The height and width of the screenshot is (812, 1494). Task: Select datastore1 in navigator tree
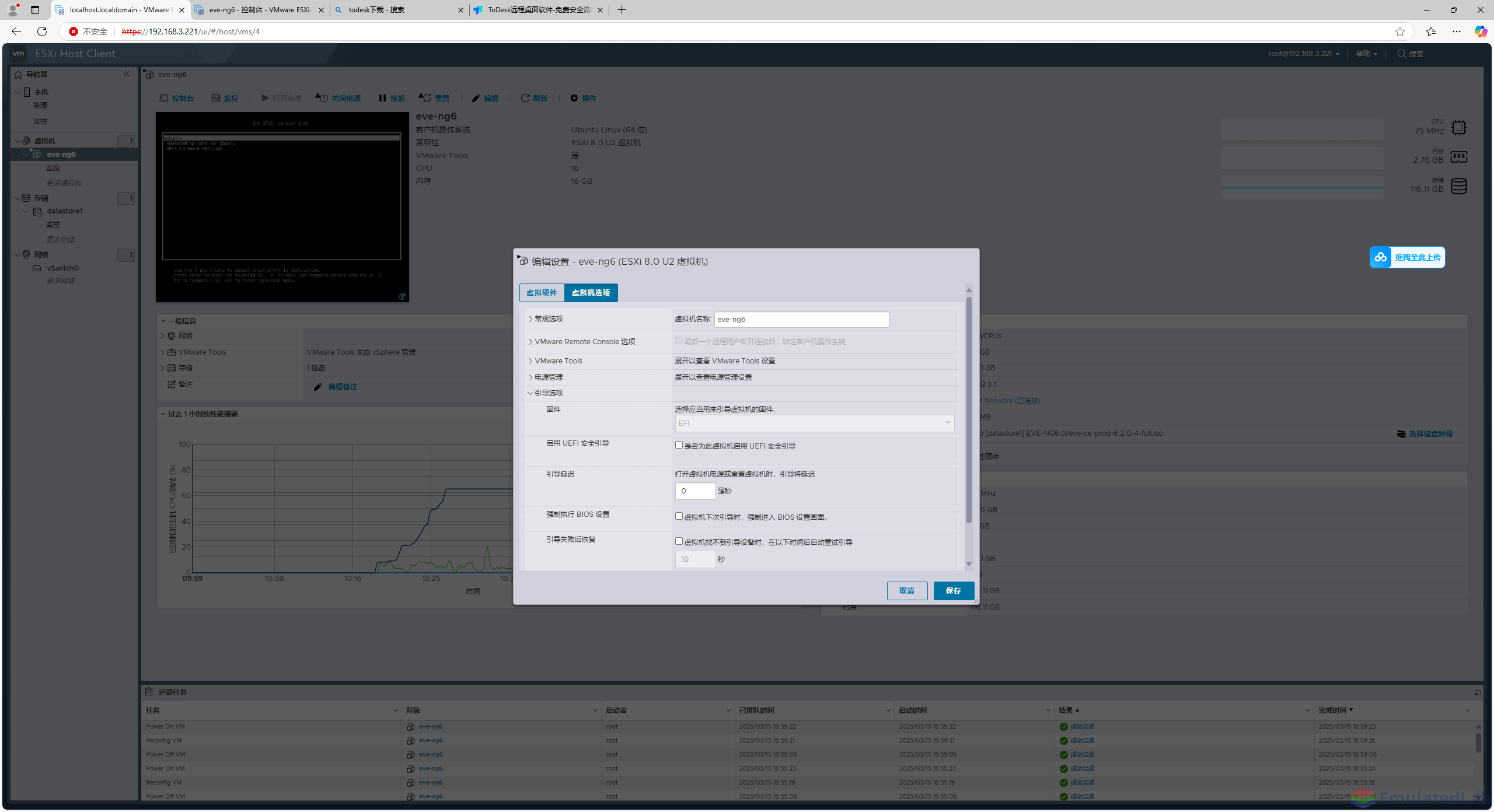(65, 211)
